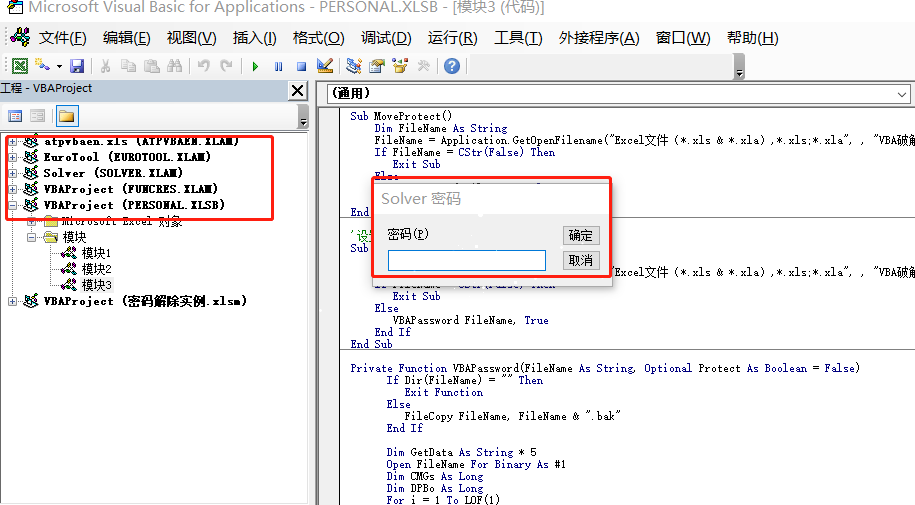
Task: Click the VBA document icon beside 文件 menu
Action: (20, 37)
